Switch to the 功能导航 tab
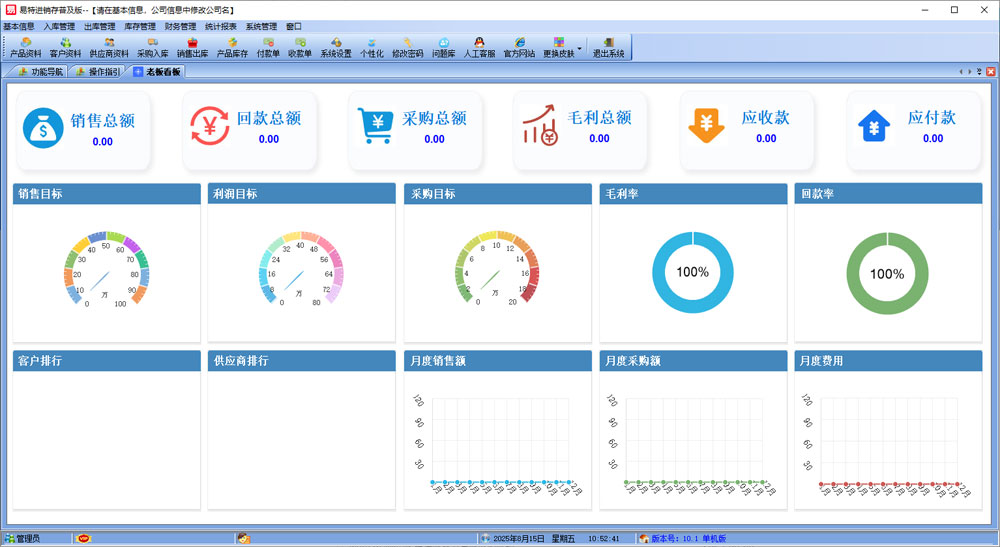Viewport: 1000px width, 547px height. click(39, 72)
